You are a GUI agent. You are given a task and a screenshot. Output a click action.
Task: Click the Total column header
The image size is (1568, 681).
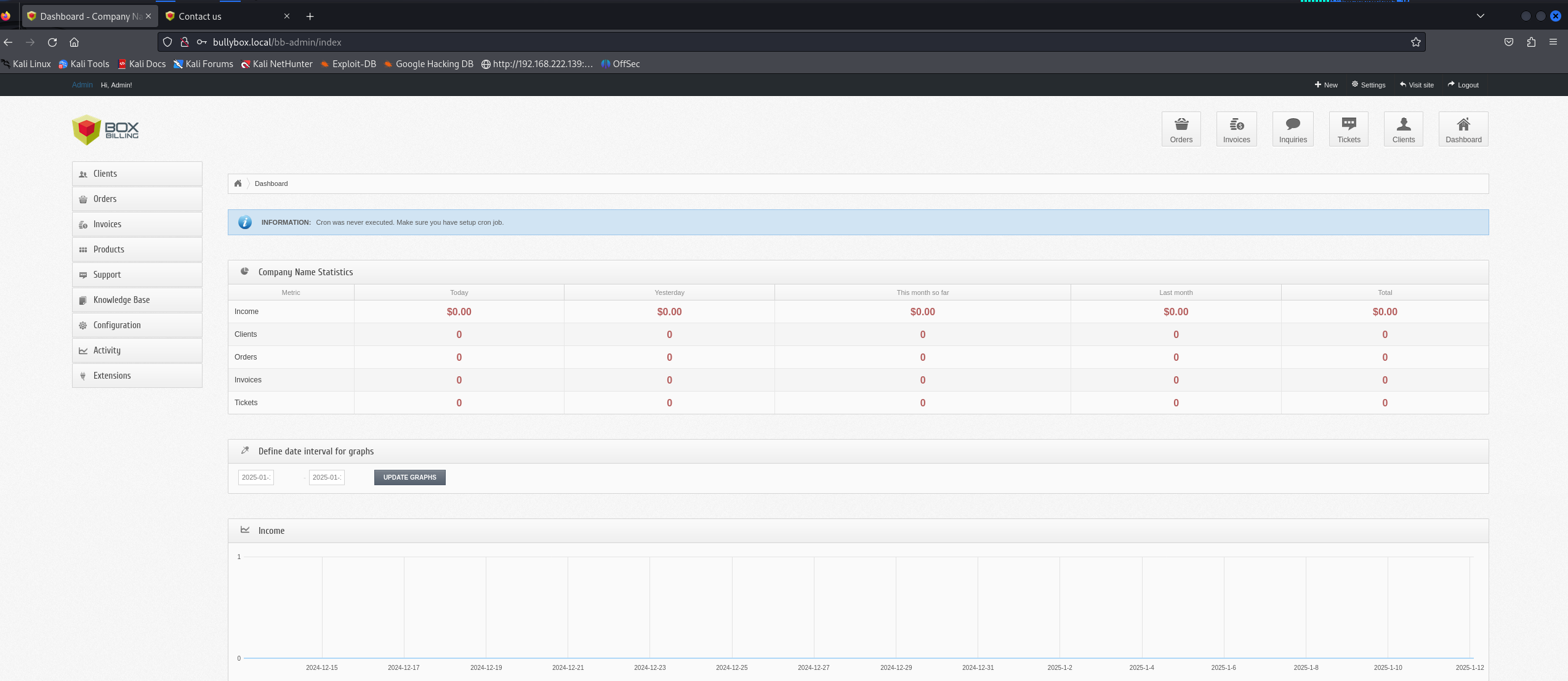coord(1385,292)
